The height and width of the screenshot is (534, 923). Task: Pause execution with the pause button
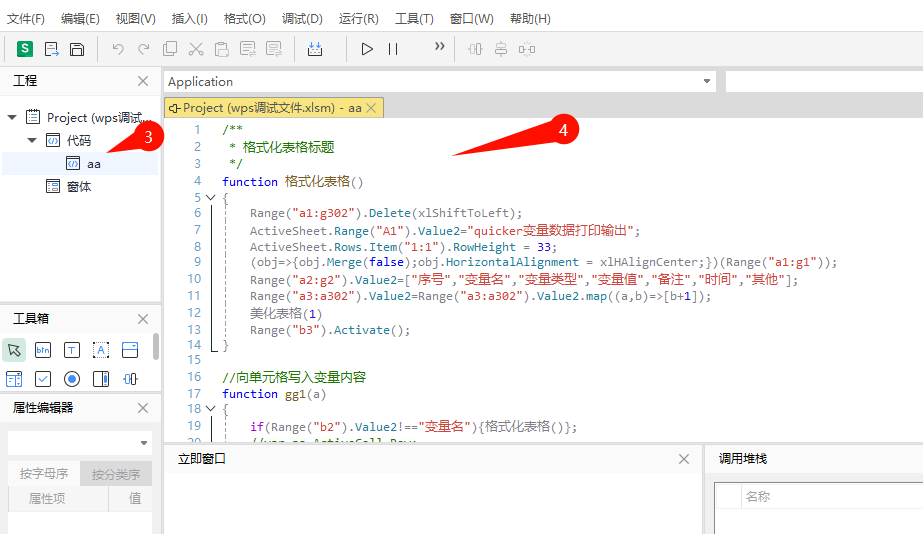[x=393, y=49]
